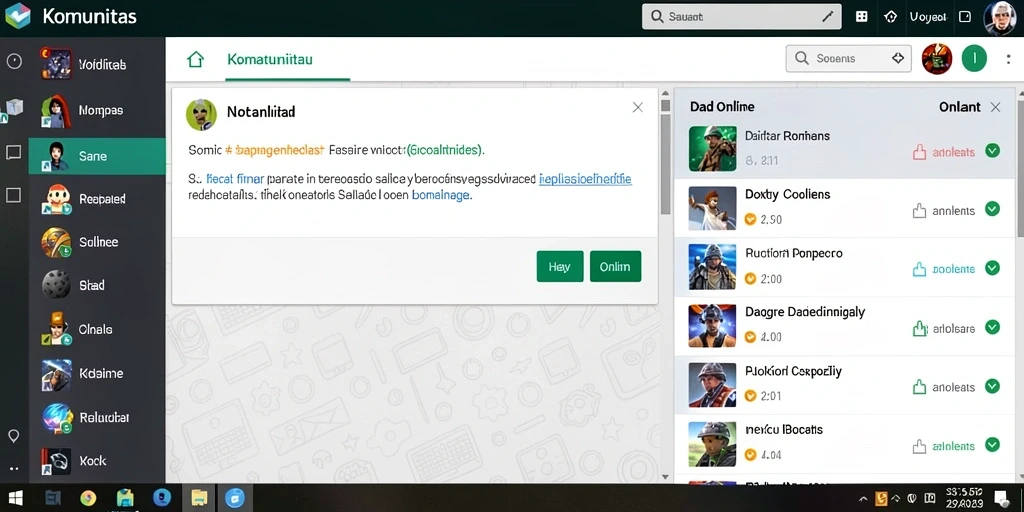Open Kock in the sidebar
This screenshot has height=512, width=1024.
pos(97,460)
